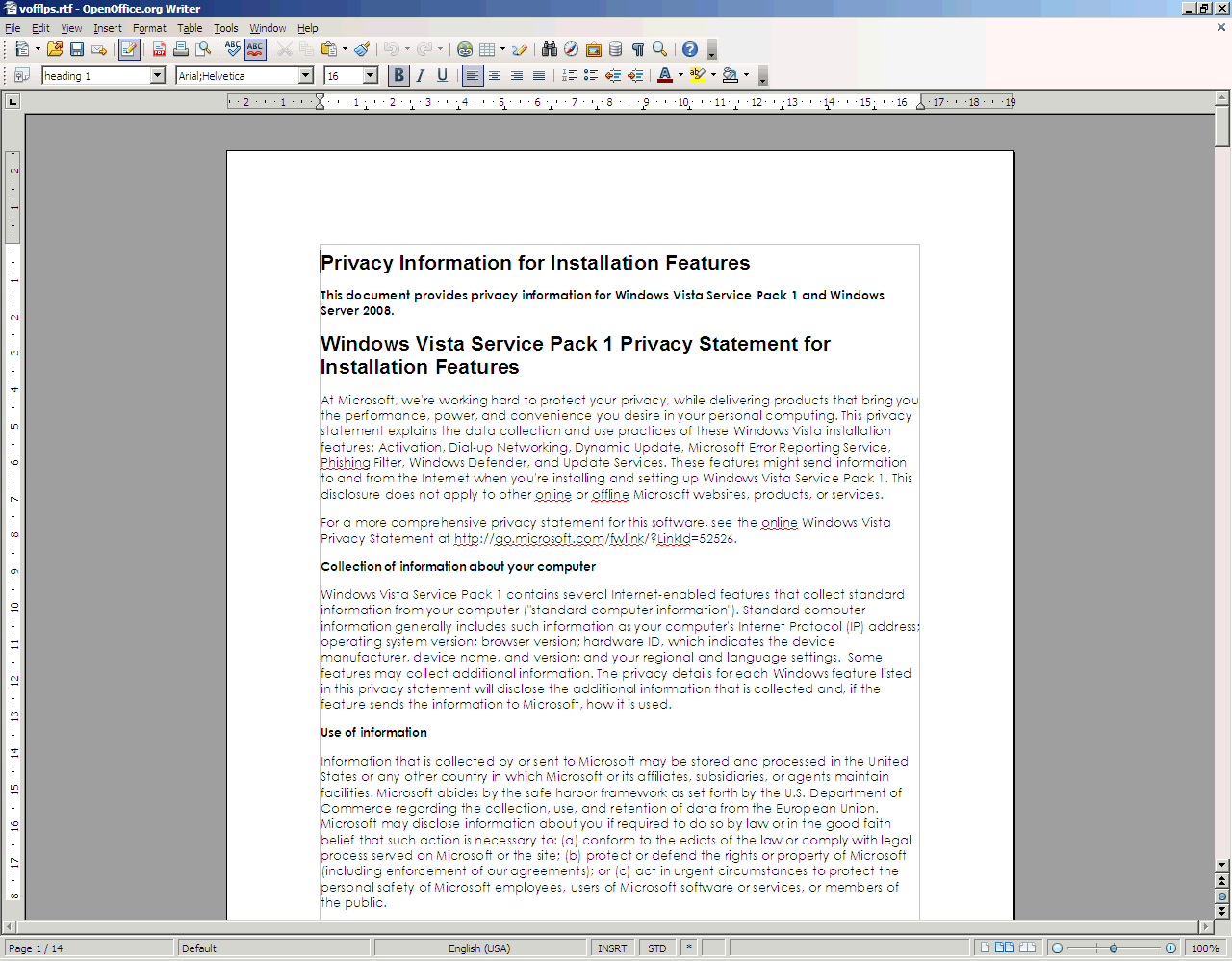Toggle AutoSpellcheck button
The width and height of the screenshot is (1232, 961).
click(x=255, y=49)
